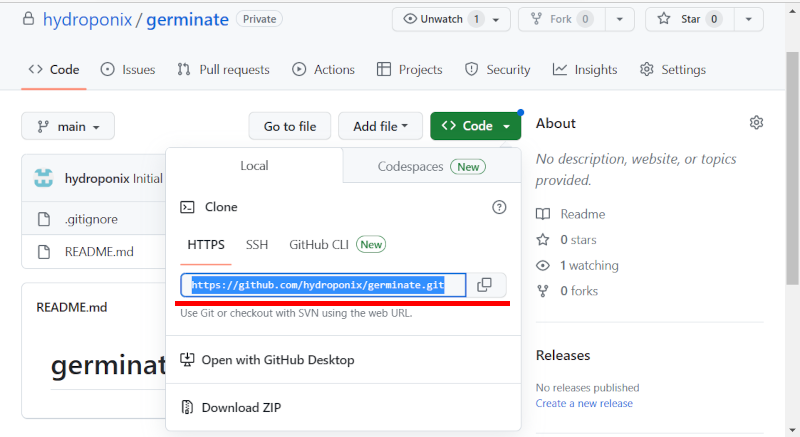Open the Add file dropdown

380,126
